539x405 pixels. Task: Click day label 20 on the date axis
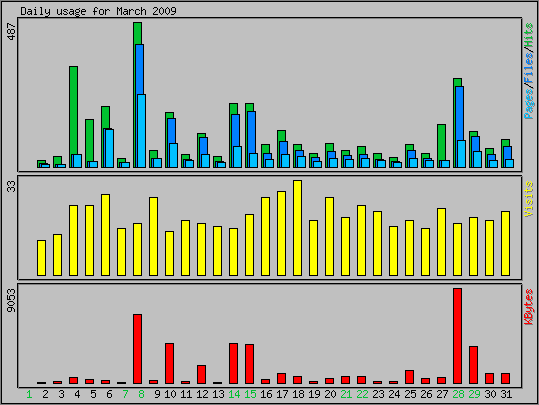pyautogui.click(x=330, y=394)
